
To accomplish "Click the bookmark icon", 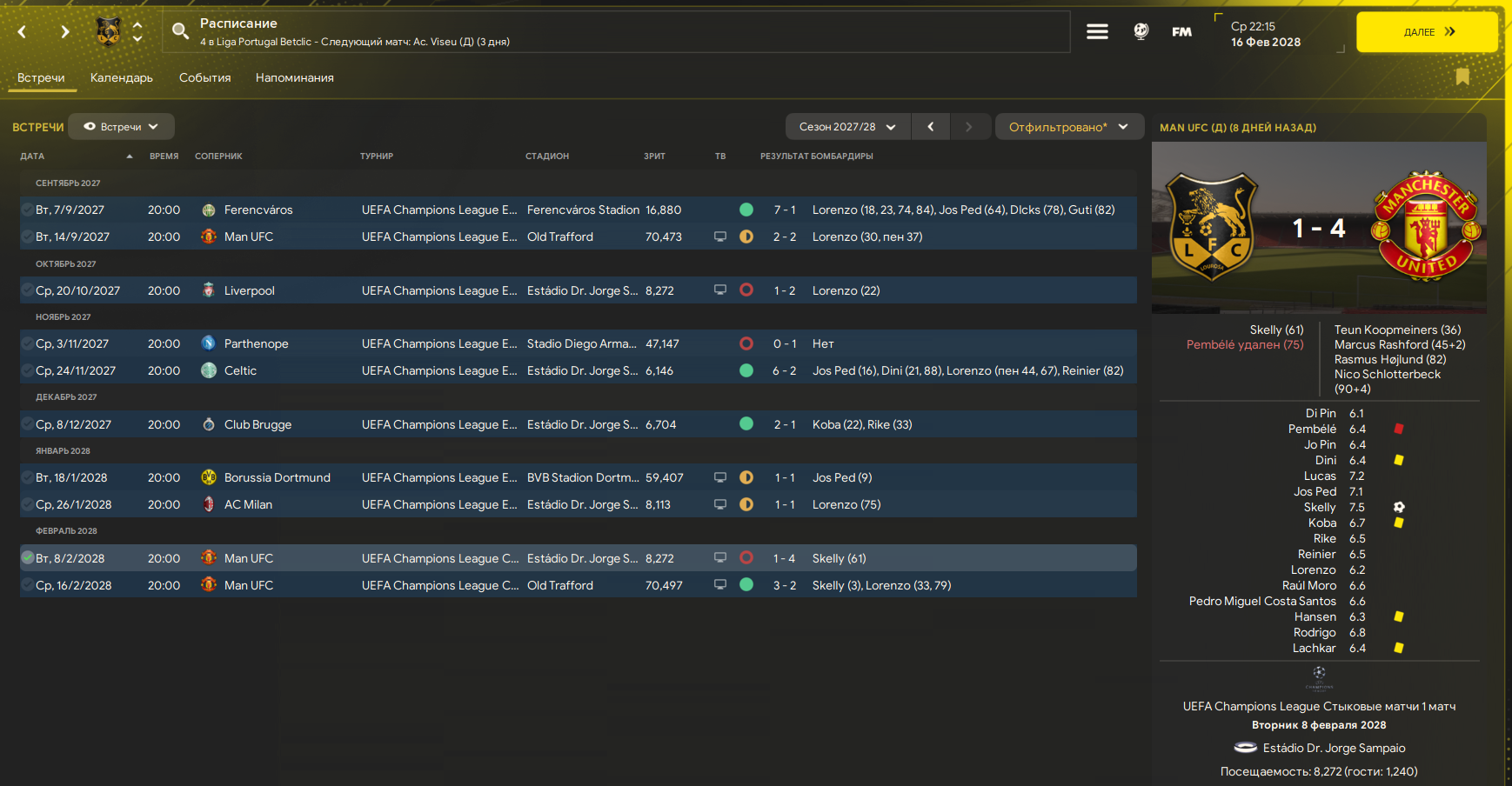I will [x=1462, y=77].
